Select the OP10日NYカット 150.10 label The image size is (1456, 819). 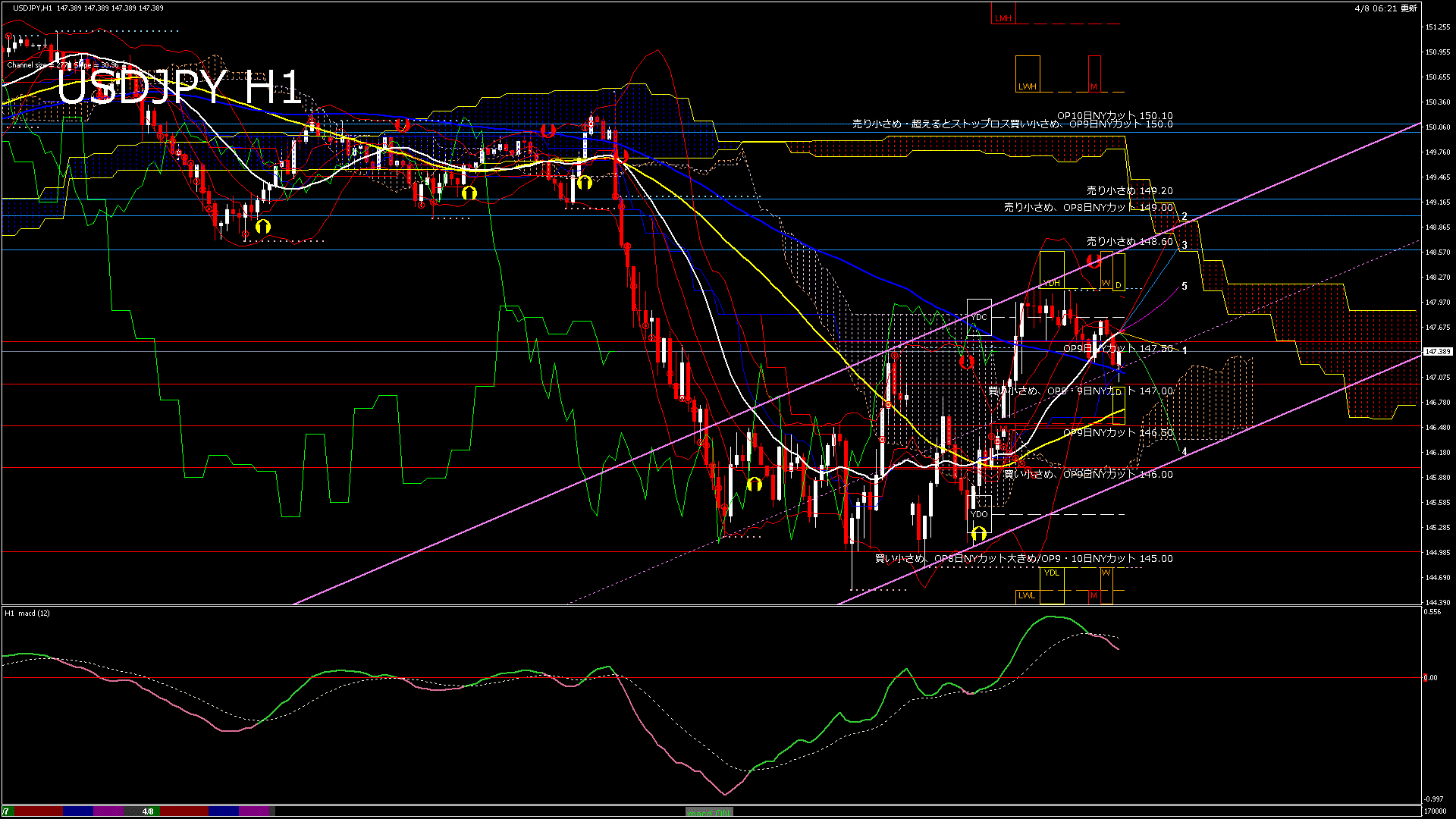pos(1115,116)
